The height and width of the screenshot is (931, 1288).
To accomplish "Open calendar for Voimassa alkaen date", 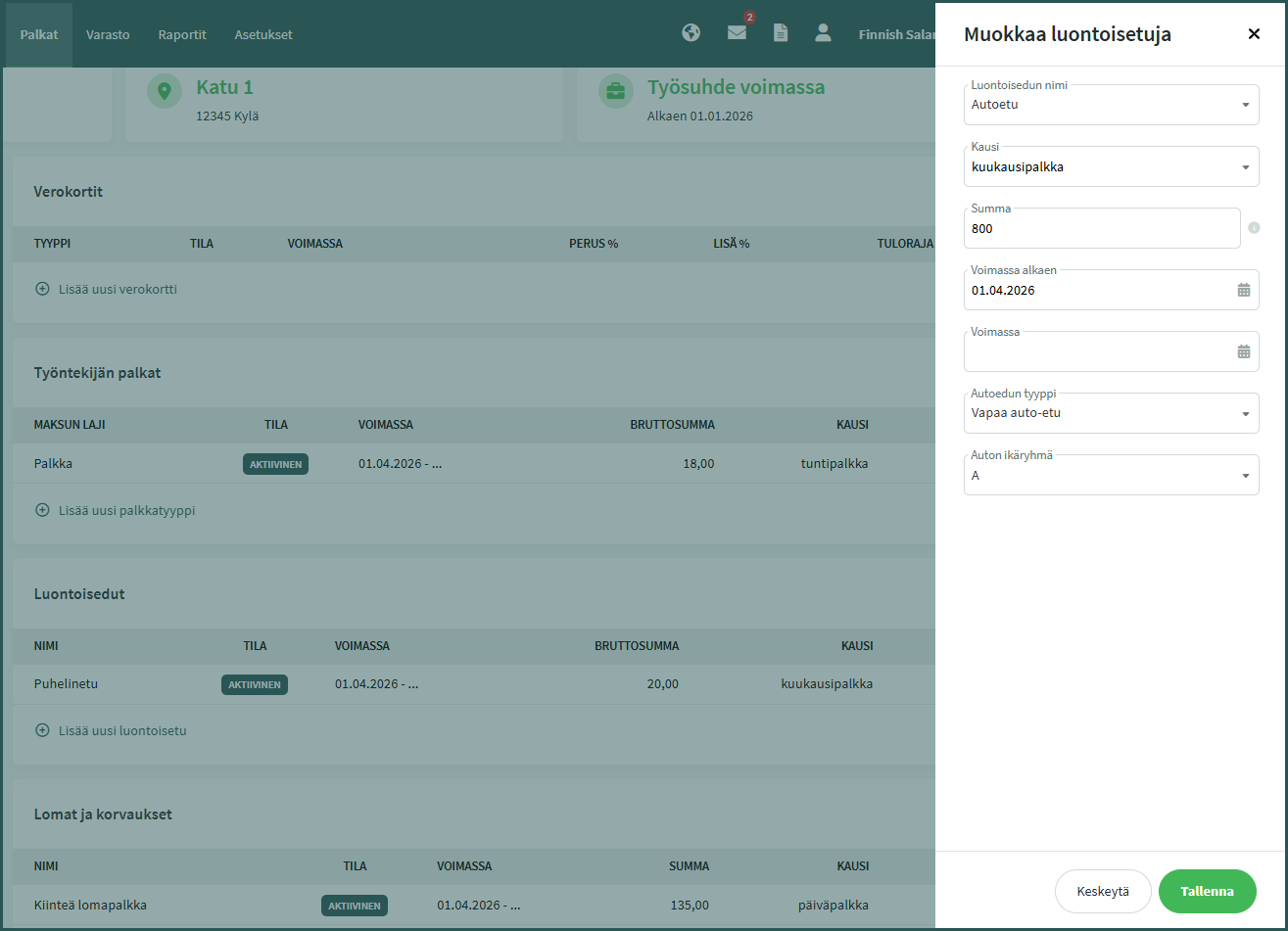I will tap(1244, 290).
